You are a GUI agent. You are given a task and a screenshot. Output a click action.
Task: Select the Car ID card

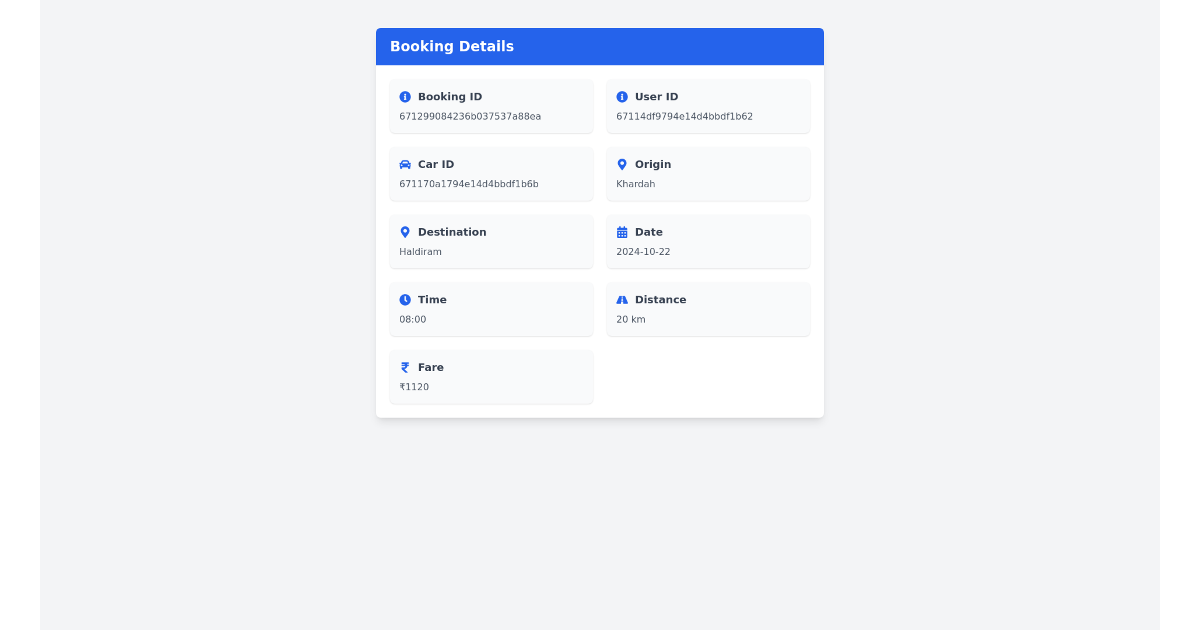pos(491,174)
